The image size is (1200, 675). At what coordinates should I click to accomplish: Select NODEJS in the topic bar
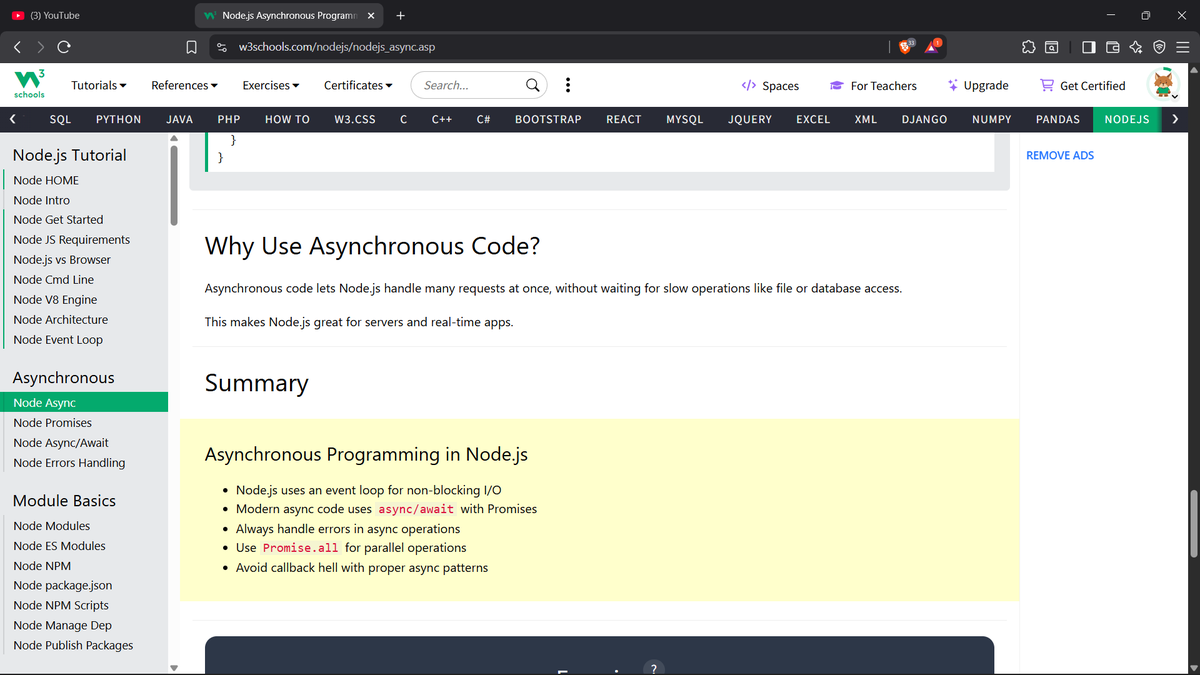(x=1126, y=119)
